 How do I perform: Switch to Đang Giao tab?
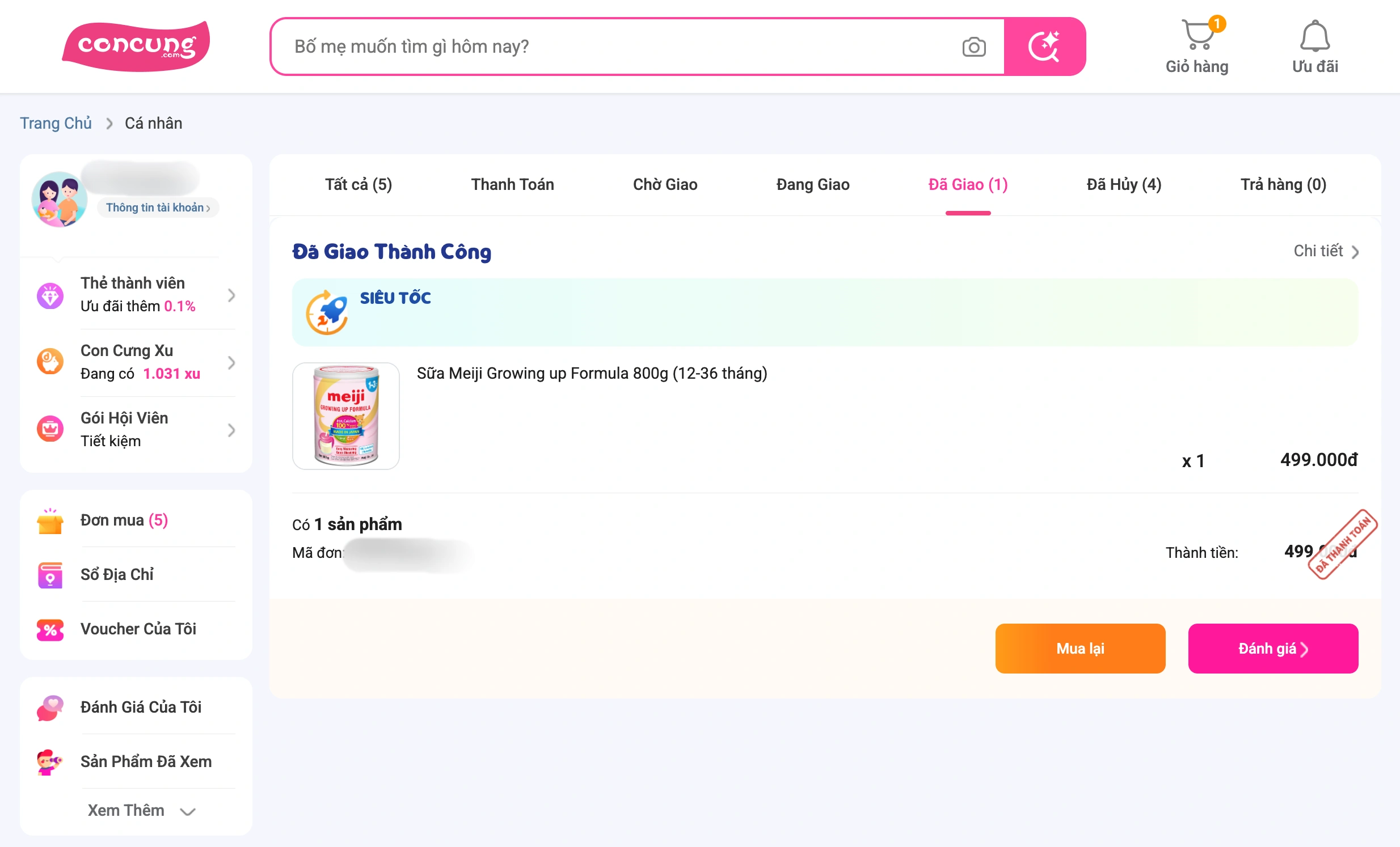[813, 184]
